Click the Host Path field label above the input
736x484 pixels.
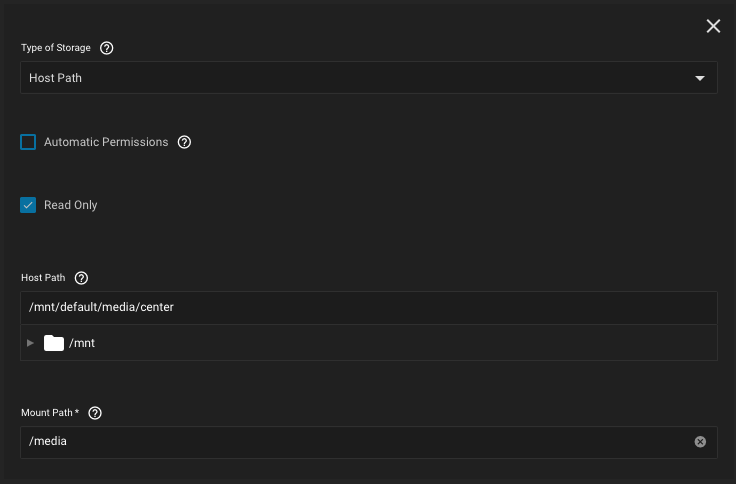43,278
